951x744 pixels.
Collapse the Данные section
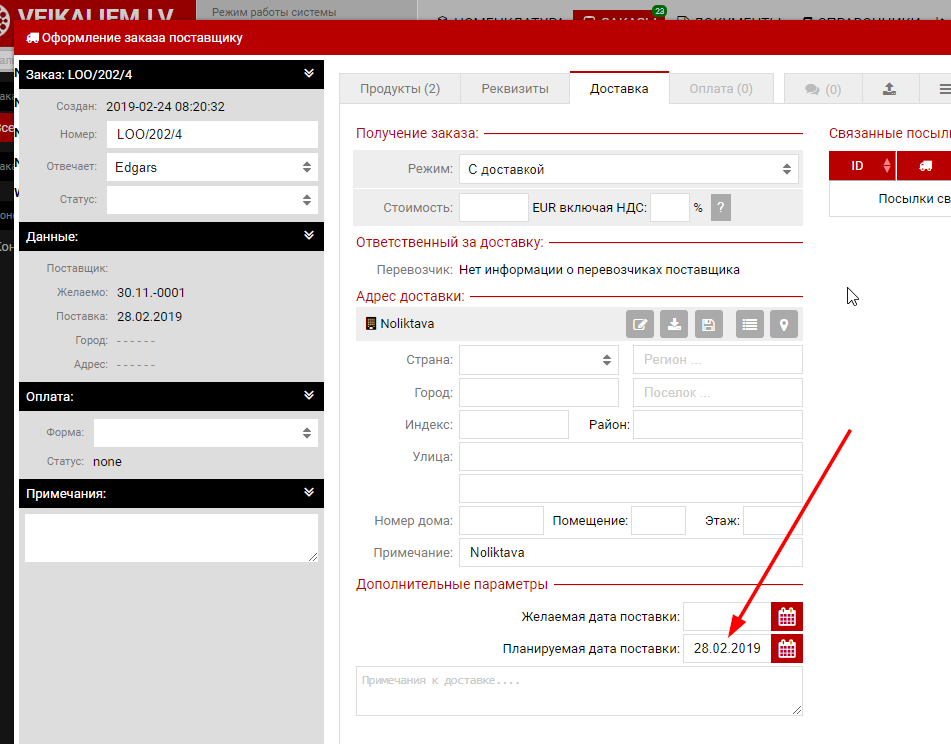click(x=309, y=236)
